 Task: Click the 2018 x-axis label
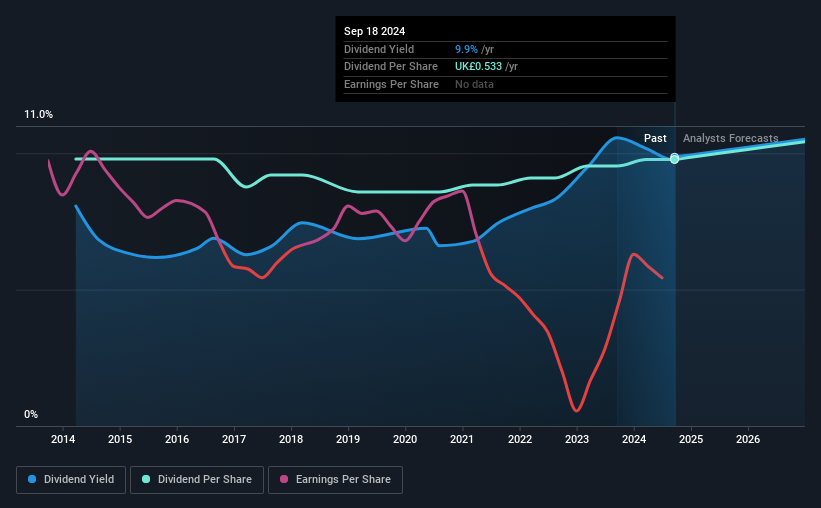pos(291,439)
